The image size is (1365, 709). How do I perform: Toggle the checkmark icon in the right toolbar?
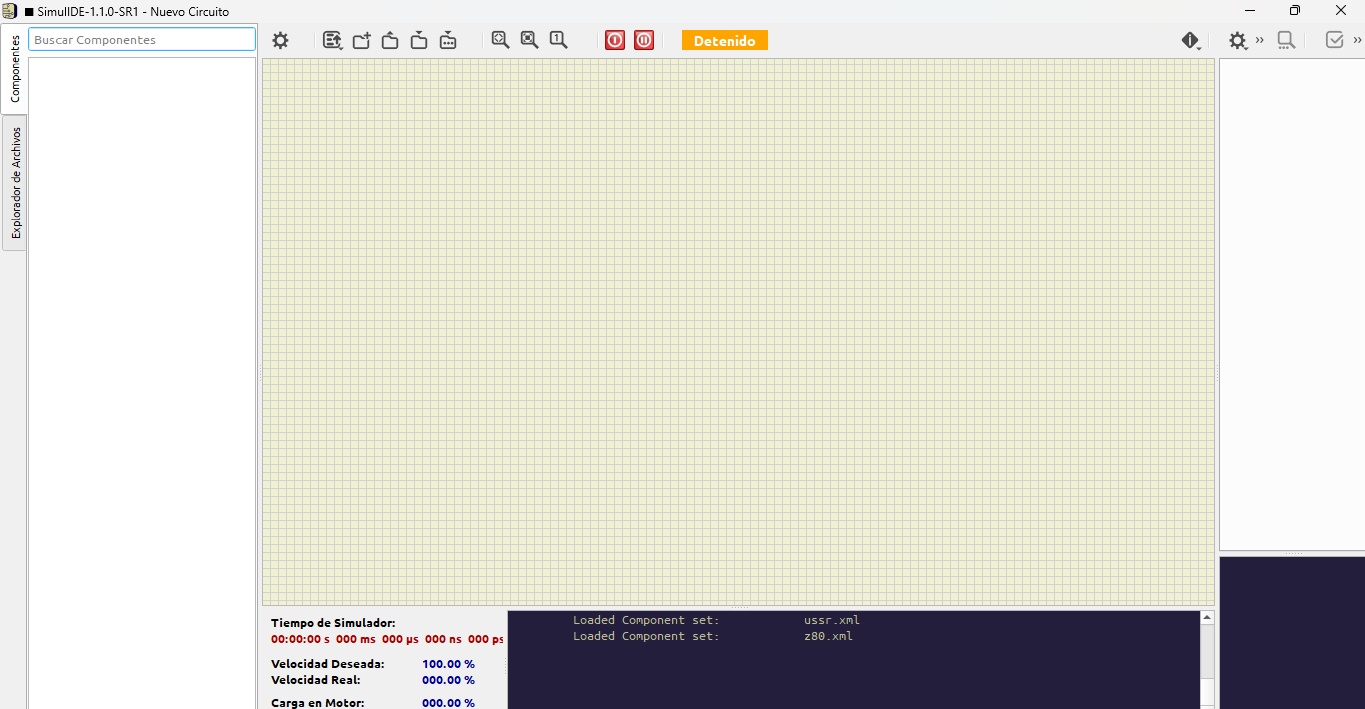pos(1334,40)
